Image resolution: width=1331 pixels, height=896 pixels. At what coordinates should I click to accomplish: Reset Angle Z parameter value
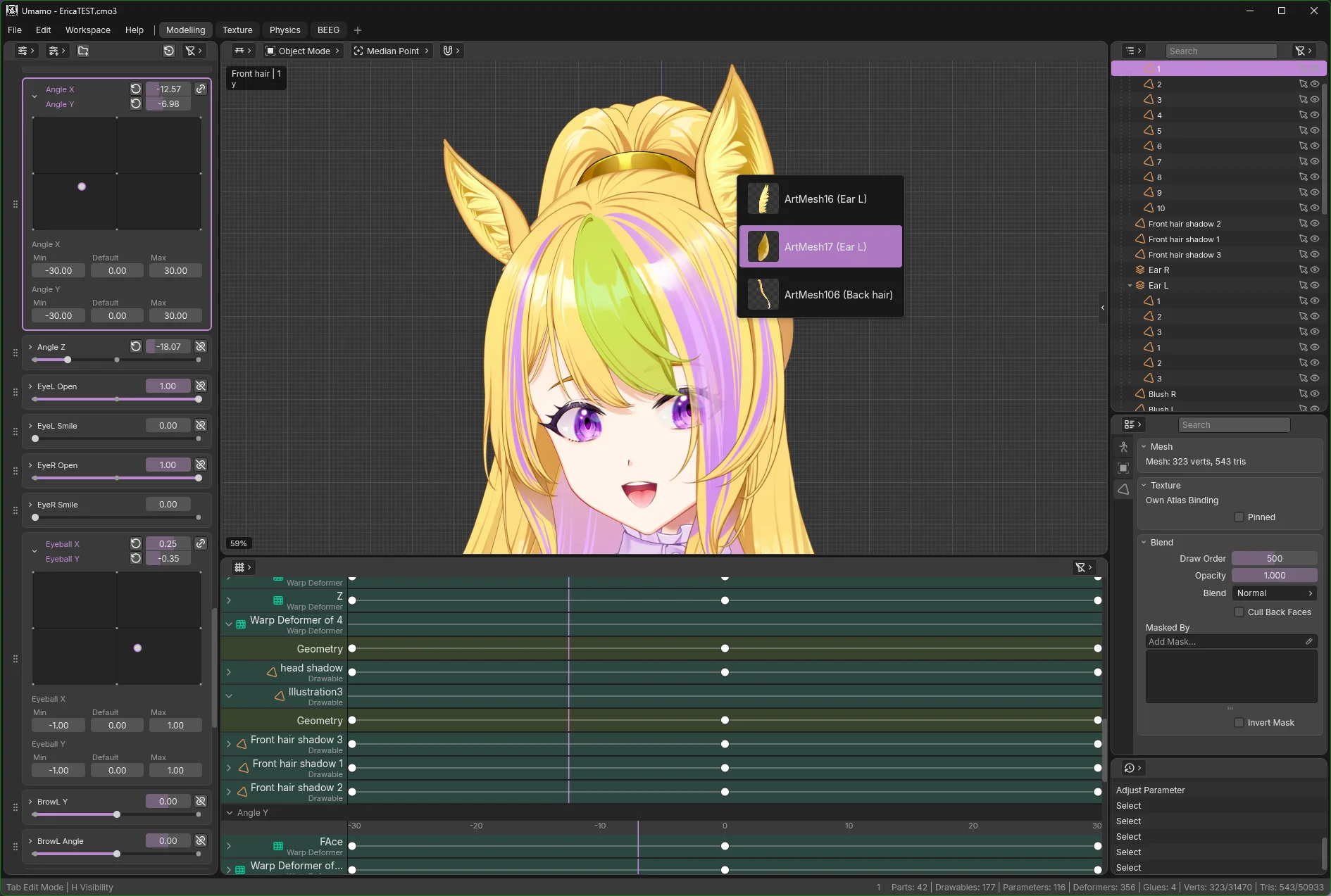click(136, 346)
